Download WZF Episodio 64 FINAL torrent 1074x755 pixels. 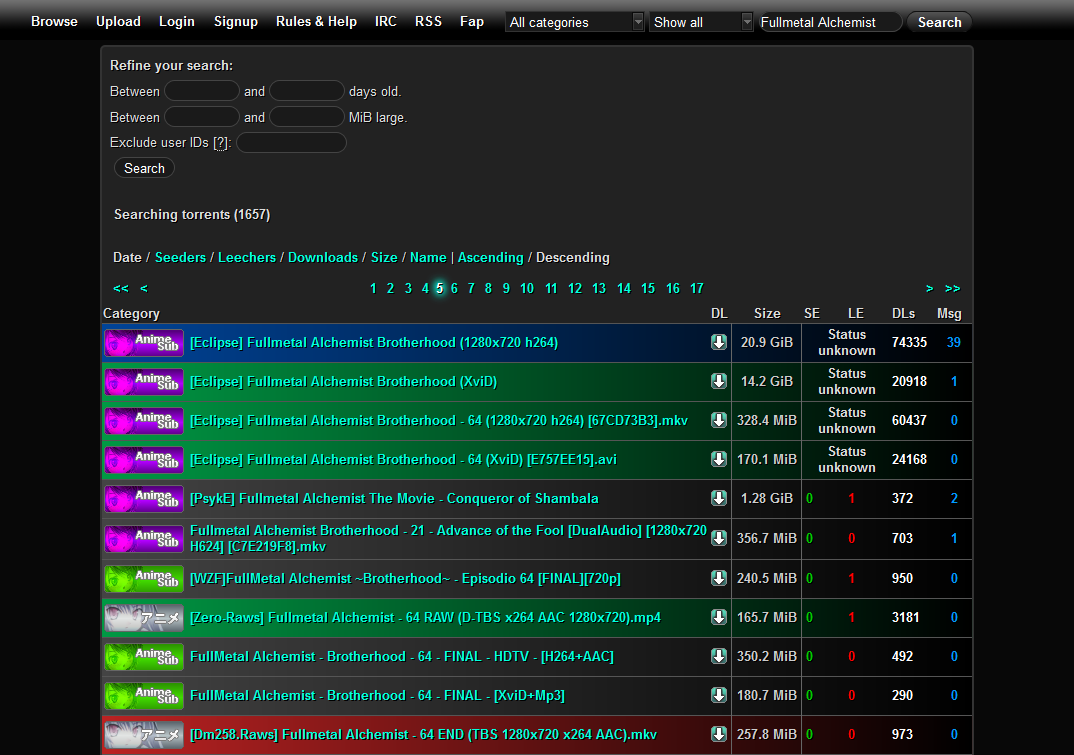click(719, 578)
